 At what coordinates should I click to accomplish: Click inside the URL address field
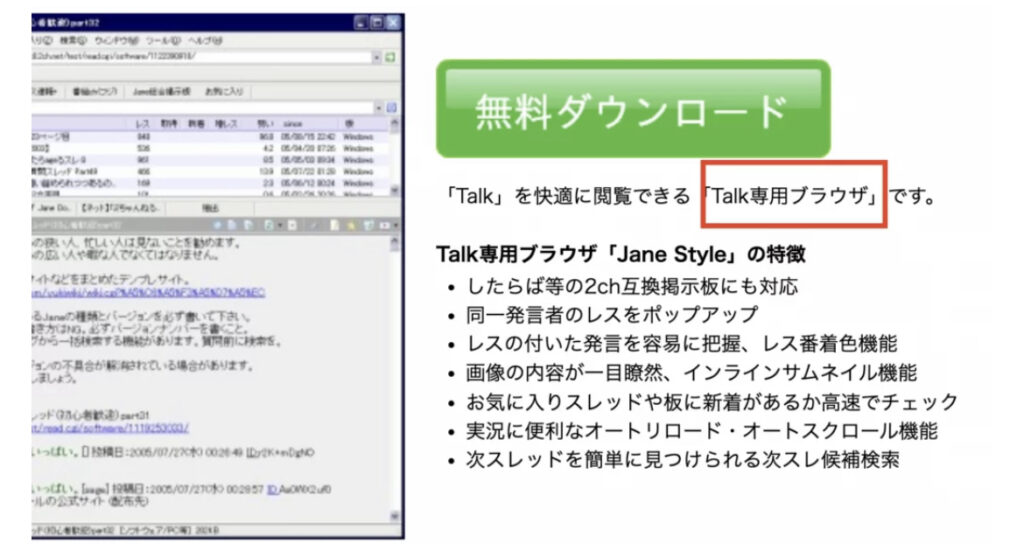(200, 58)
